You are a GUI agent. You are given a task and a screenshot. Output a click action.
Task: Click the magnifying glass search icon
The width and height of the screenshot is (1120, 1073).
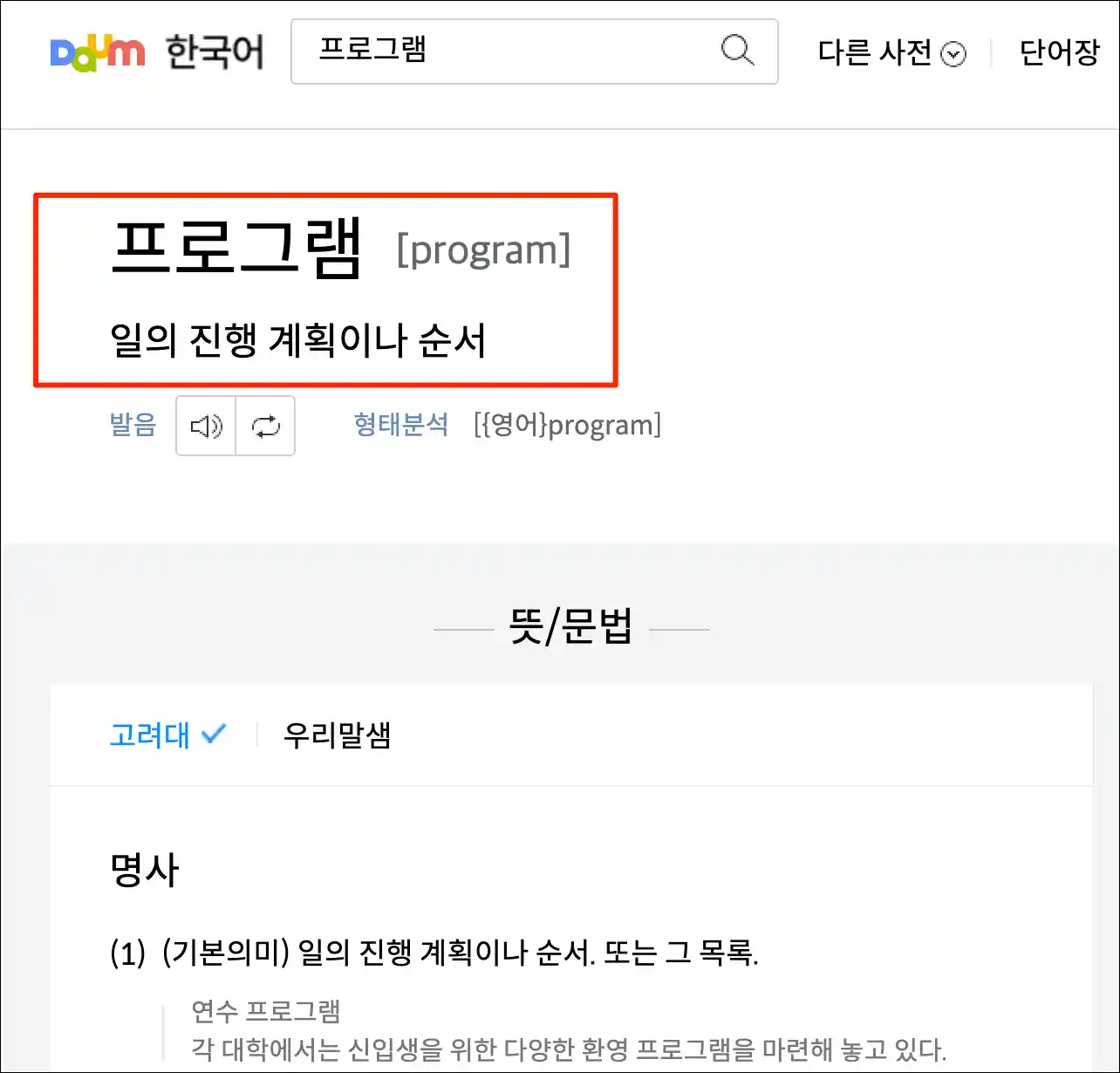737,50
